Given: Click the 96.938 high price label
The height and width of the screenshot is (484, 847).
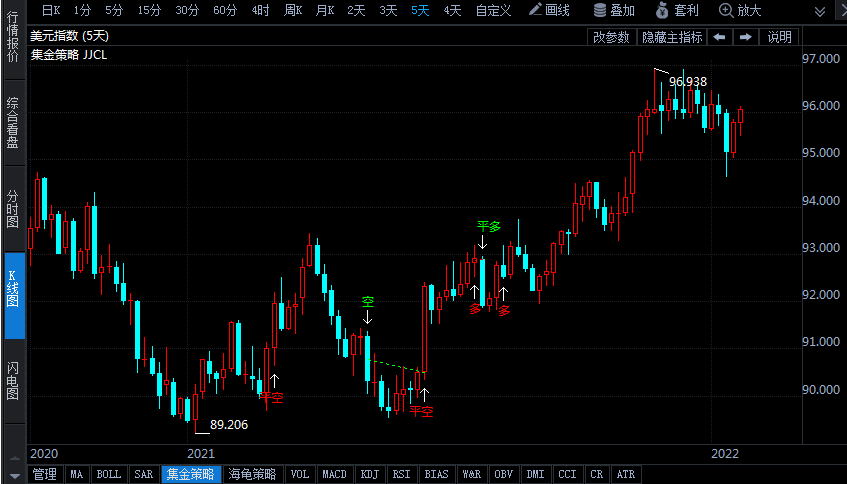Looking at the screenshot, I should click(x=688, y=82).
